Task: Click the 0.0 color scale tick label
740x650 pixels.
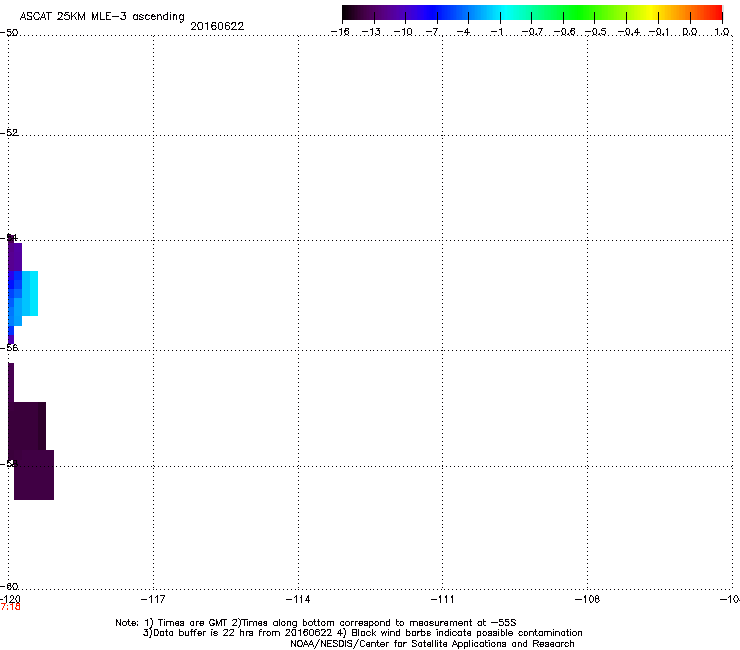Action: point(690,32)
